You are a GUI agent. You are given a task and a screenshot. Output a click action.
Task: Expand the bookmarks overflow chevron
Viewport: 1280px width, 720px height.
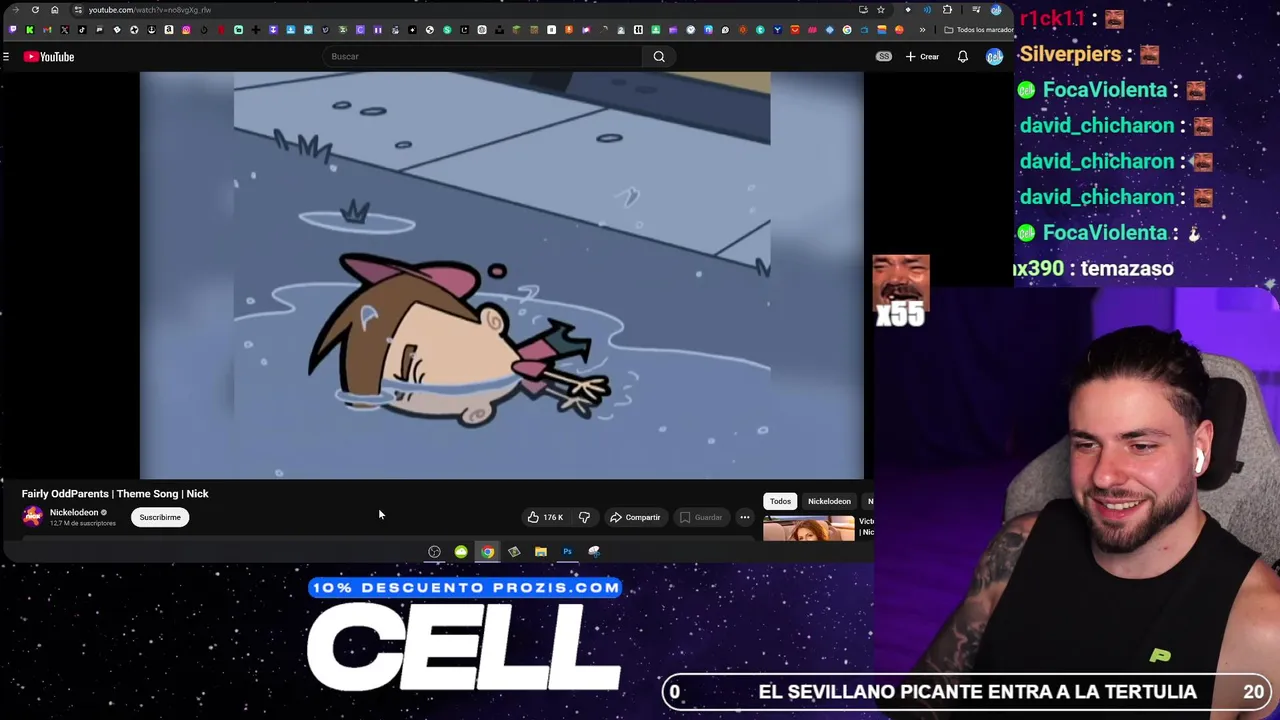[922, 30]
